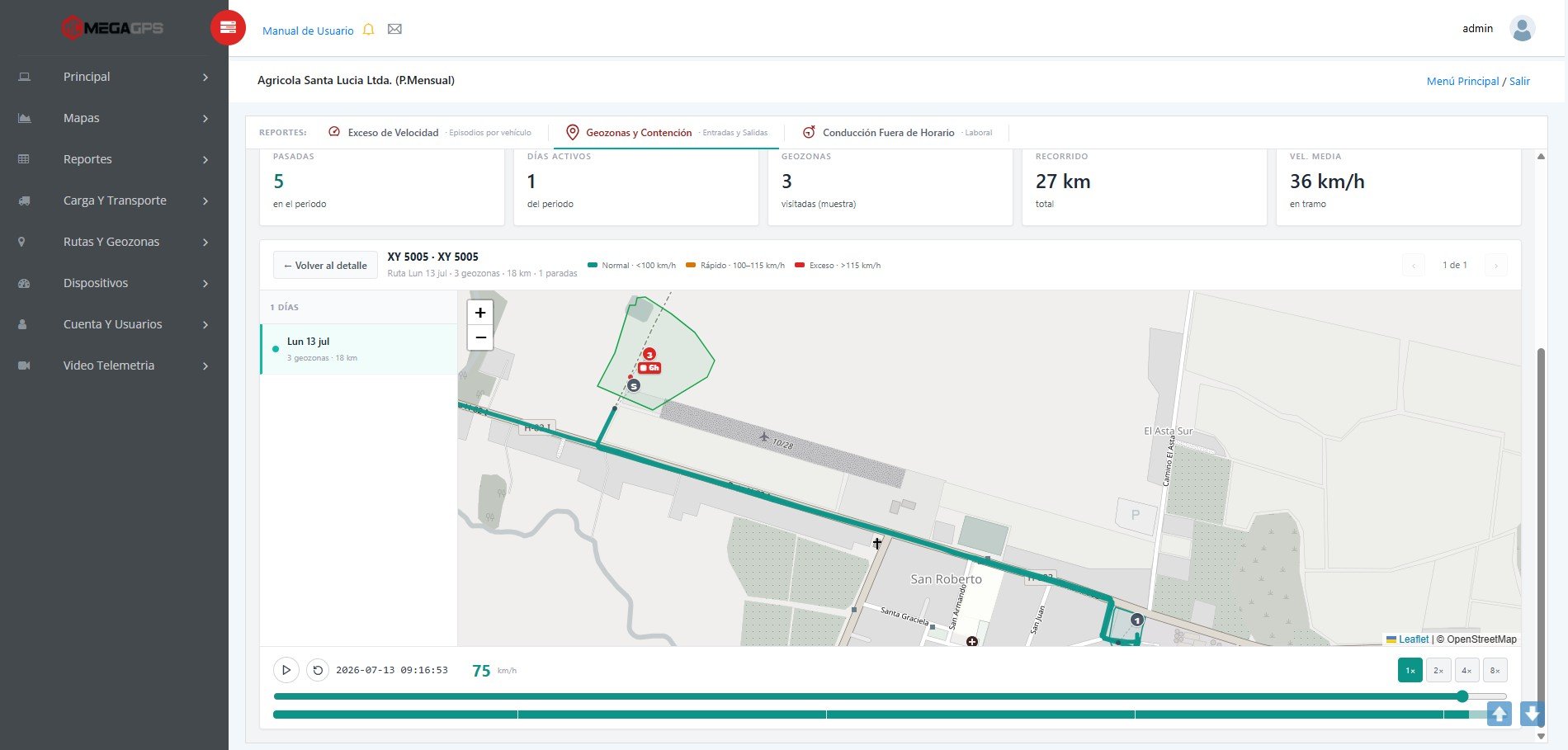
Task: Click the blue down arrow button
Action: click(1532, 714)
